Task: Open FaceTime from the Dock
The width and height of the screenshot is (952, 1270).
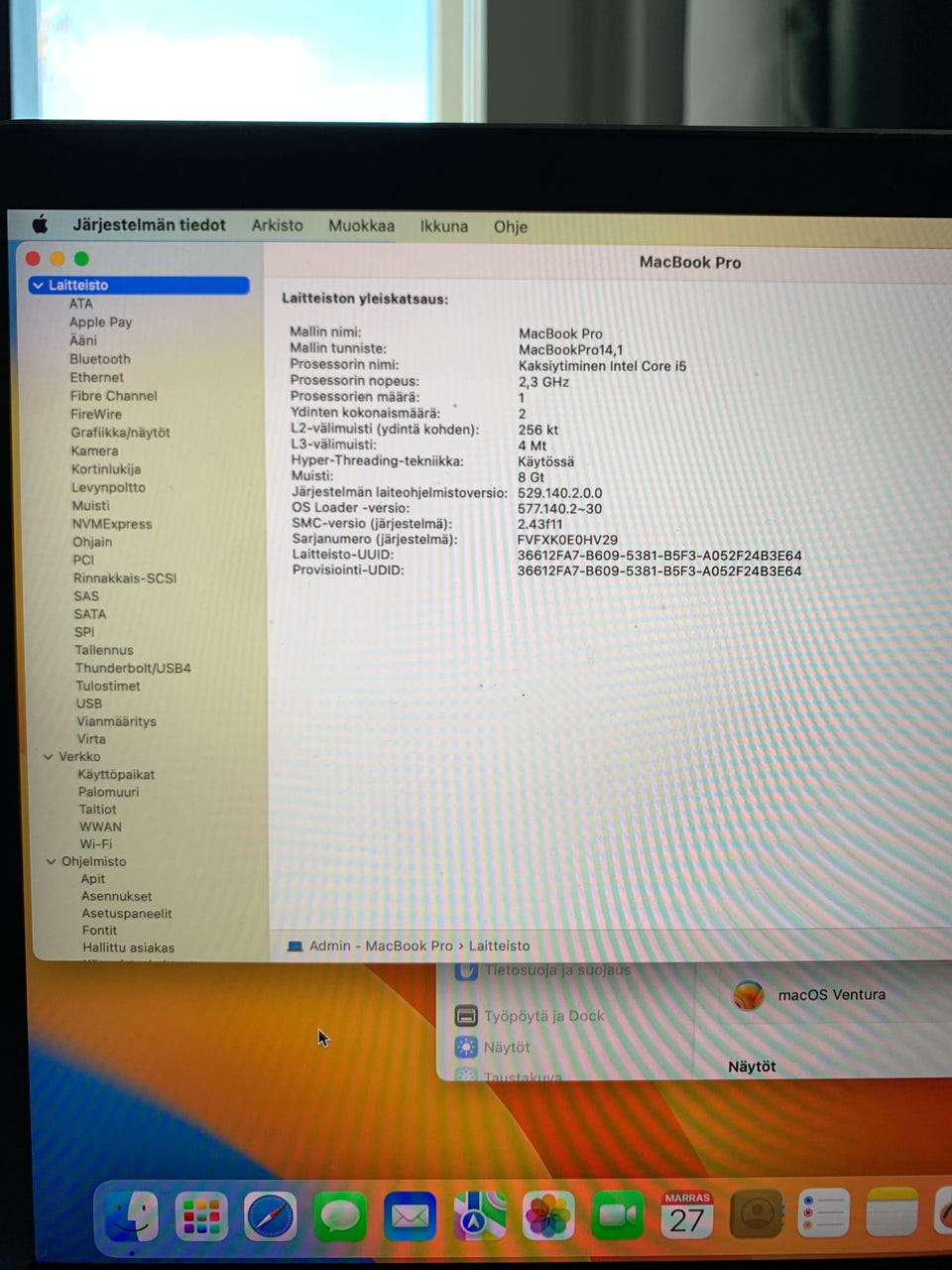Action: 618,1216
